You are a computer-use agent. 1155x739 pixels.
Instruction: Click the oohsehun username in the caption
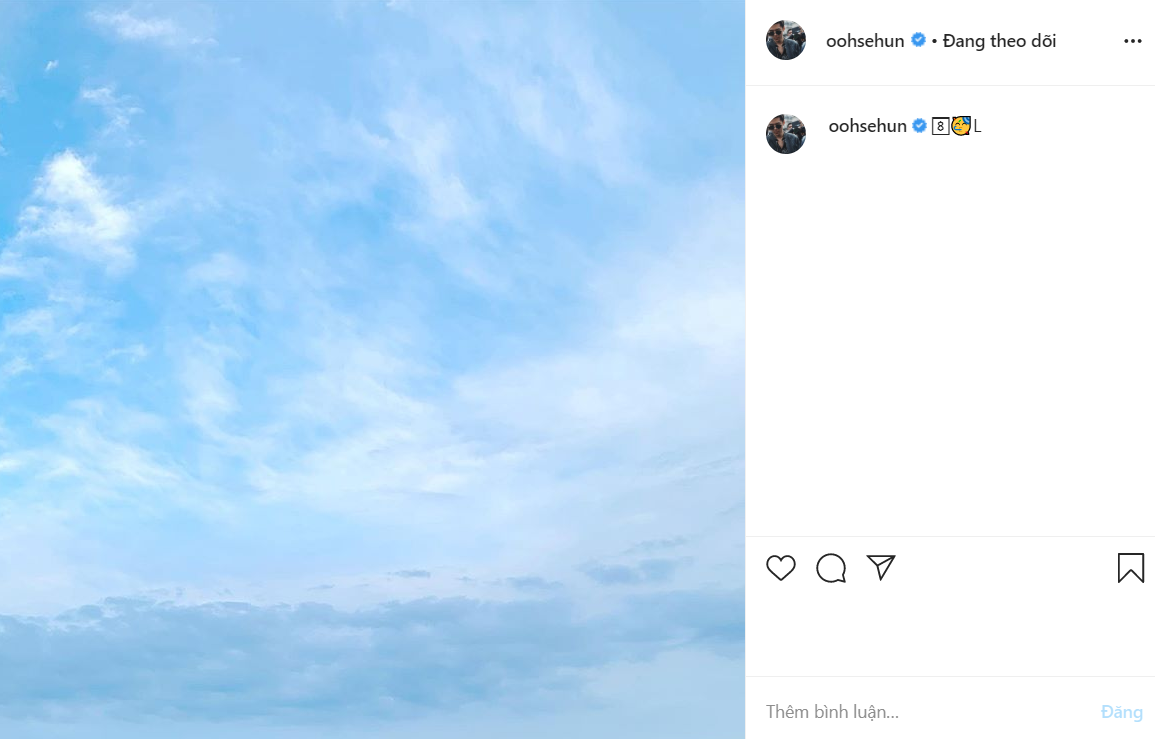(x=867, y=126)
